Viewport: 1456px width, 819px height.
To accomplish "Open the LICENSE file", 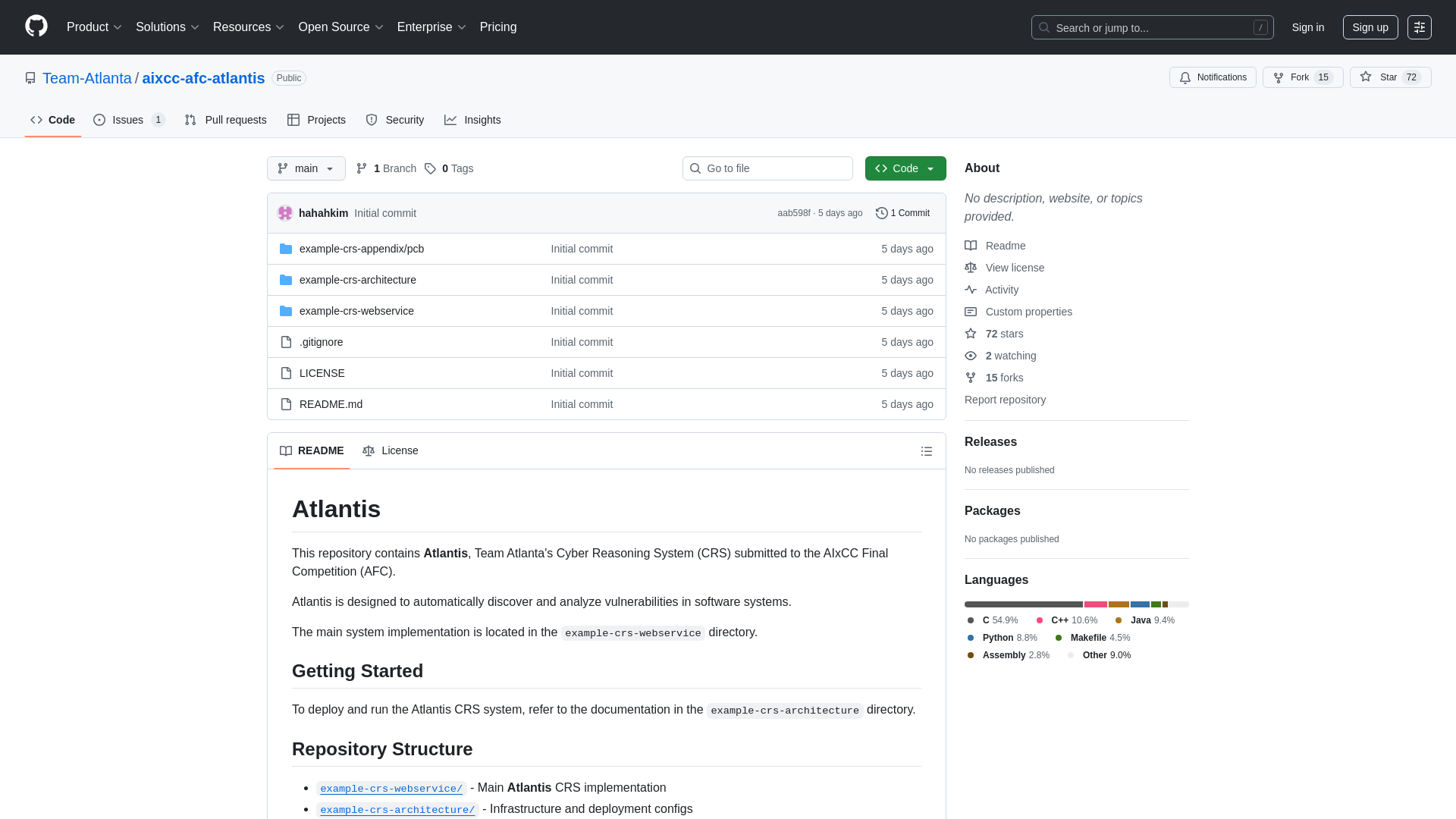I will click(x=322, y=373).
